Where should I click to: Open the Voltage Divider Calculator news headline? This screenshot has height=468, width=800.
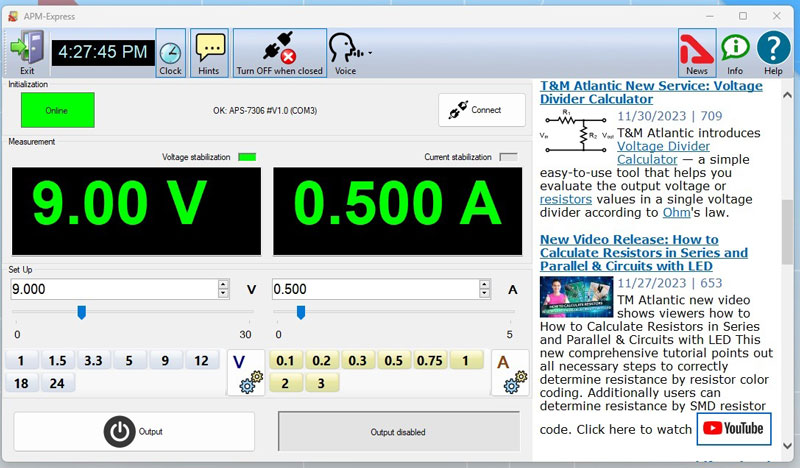click(651, 92)
